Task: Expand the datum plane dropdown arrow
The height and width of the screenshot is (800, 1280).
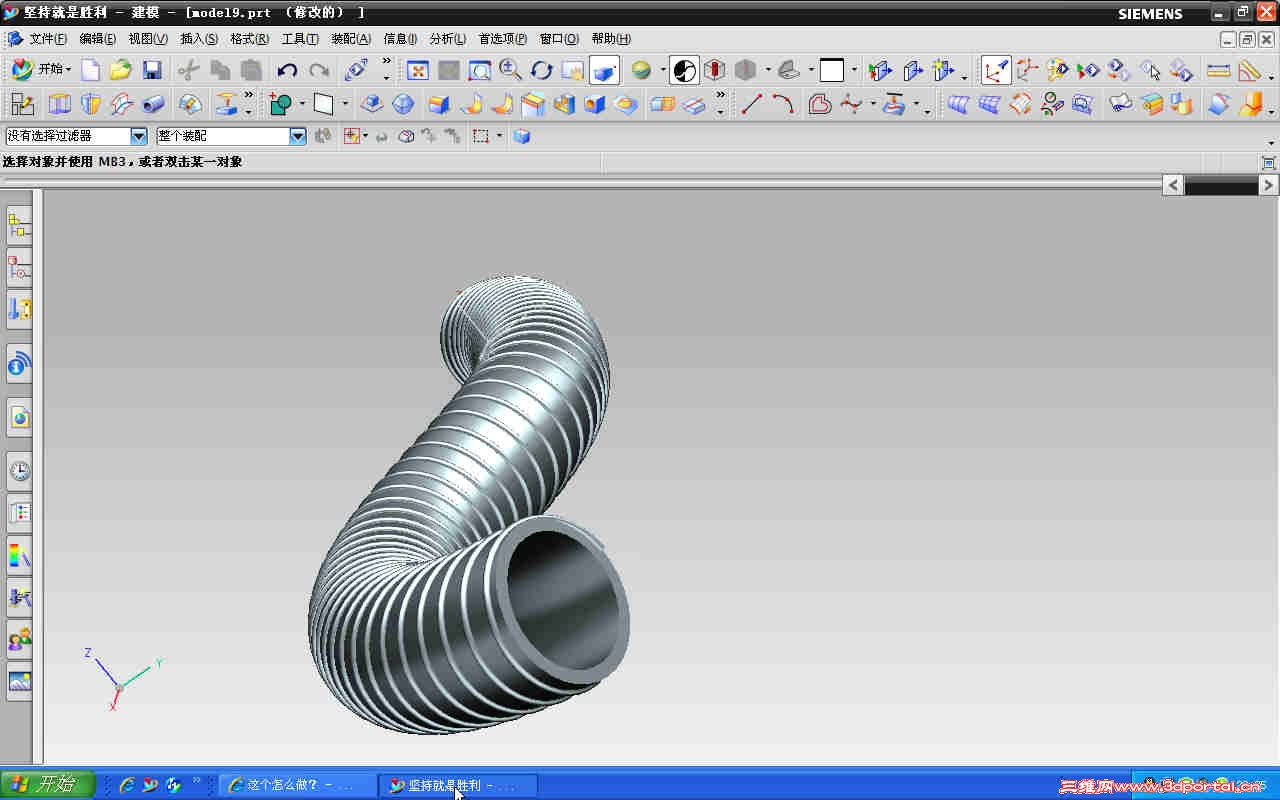Action: [344, 104]
